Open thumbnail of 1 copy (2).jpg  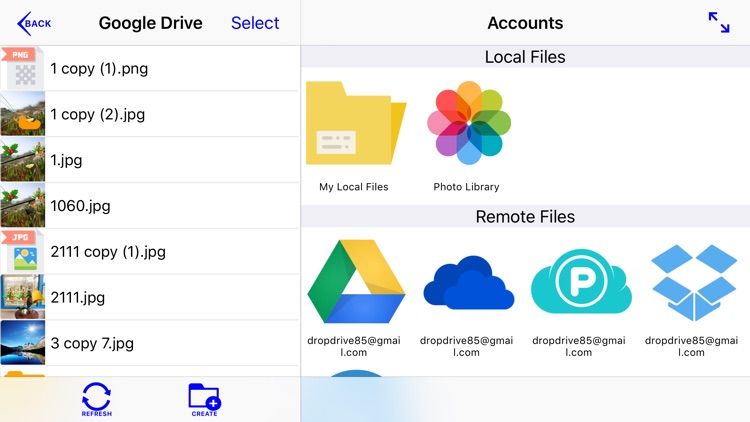(x=22, y=114)
